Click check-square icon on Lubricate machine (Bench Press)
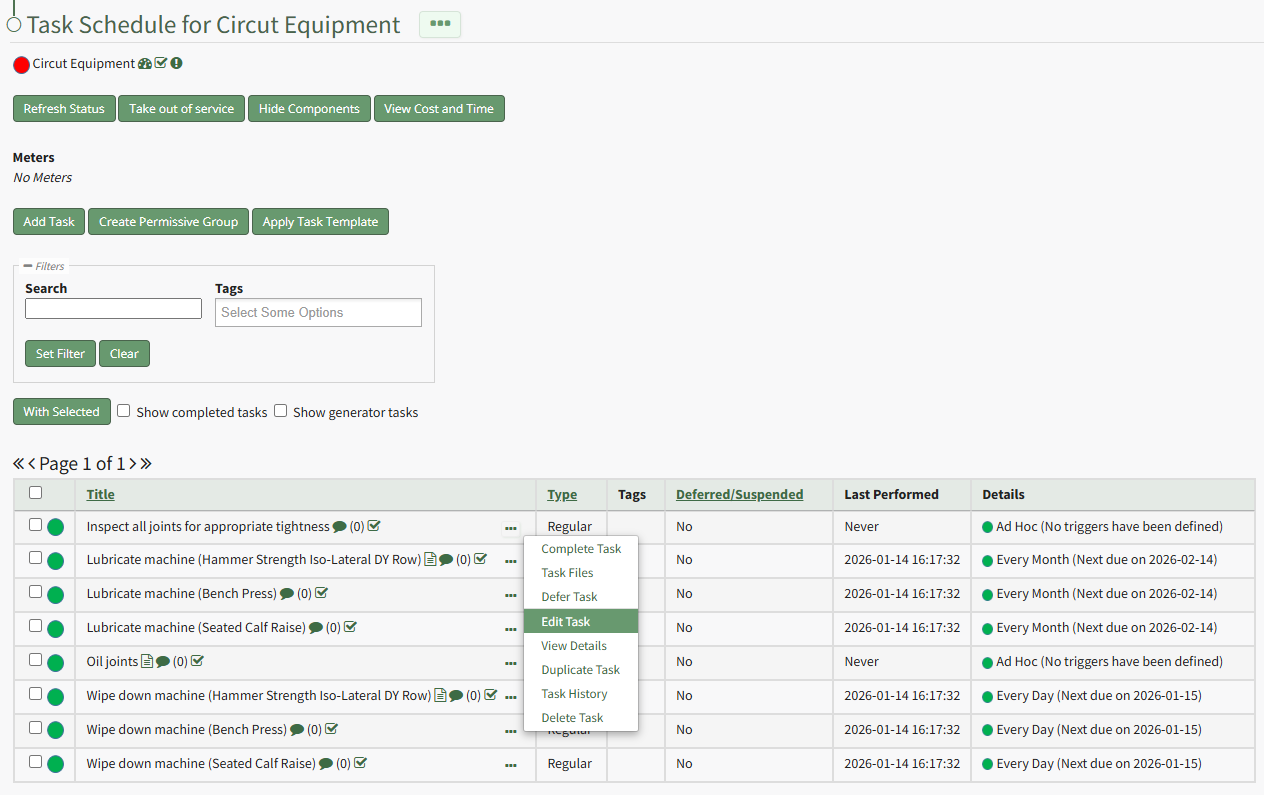Screen dimensions: 1264x795 click(322, 594)
